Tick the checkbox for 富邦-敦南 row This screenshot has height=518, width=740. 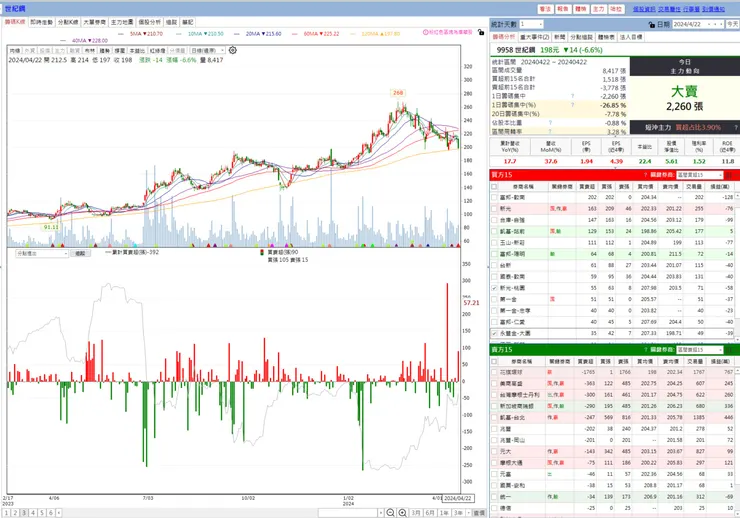pos(494,197)
